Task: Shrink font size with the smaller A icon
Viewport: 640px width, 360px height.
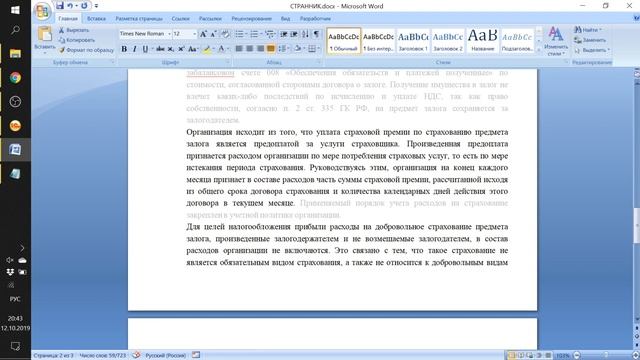Action: click(x=213, y=34)
